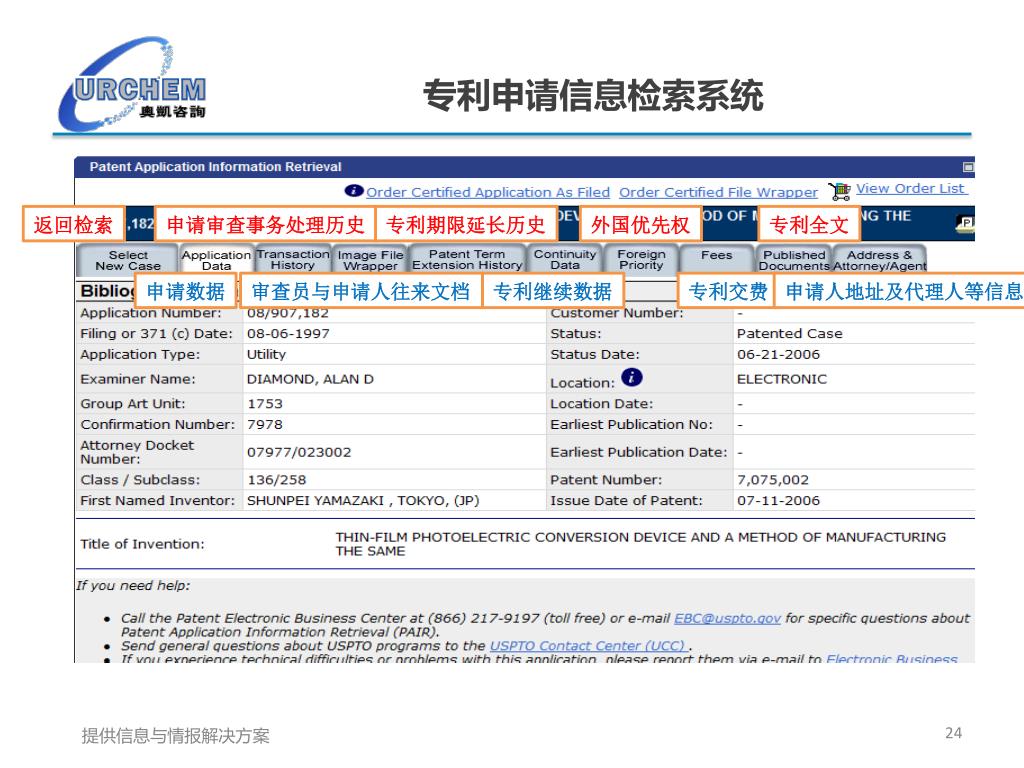Click the Issue Date of Patent label

click(626, 501)
